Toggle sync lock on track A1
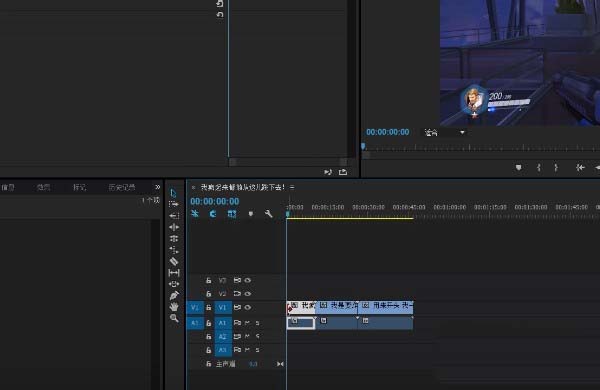Screen dimensions: 600x390 (237, 323)
